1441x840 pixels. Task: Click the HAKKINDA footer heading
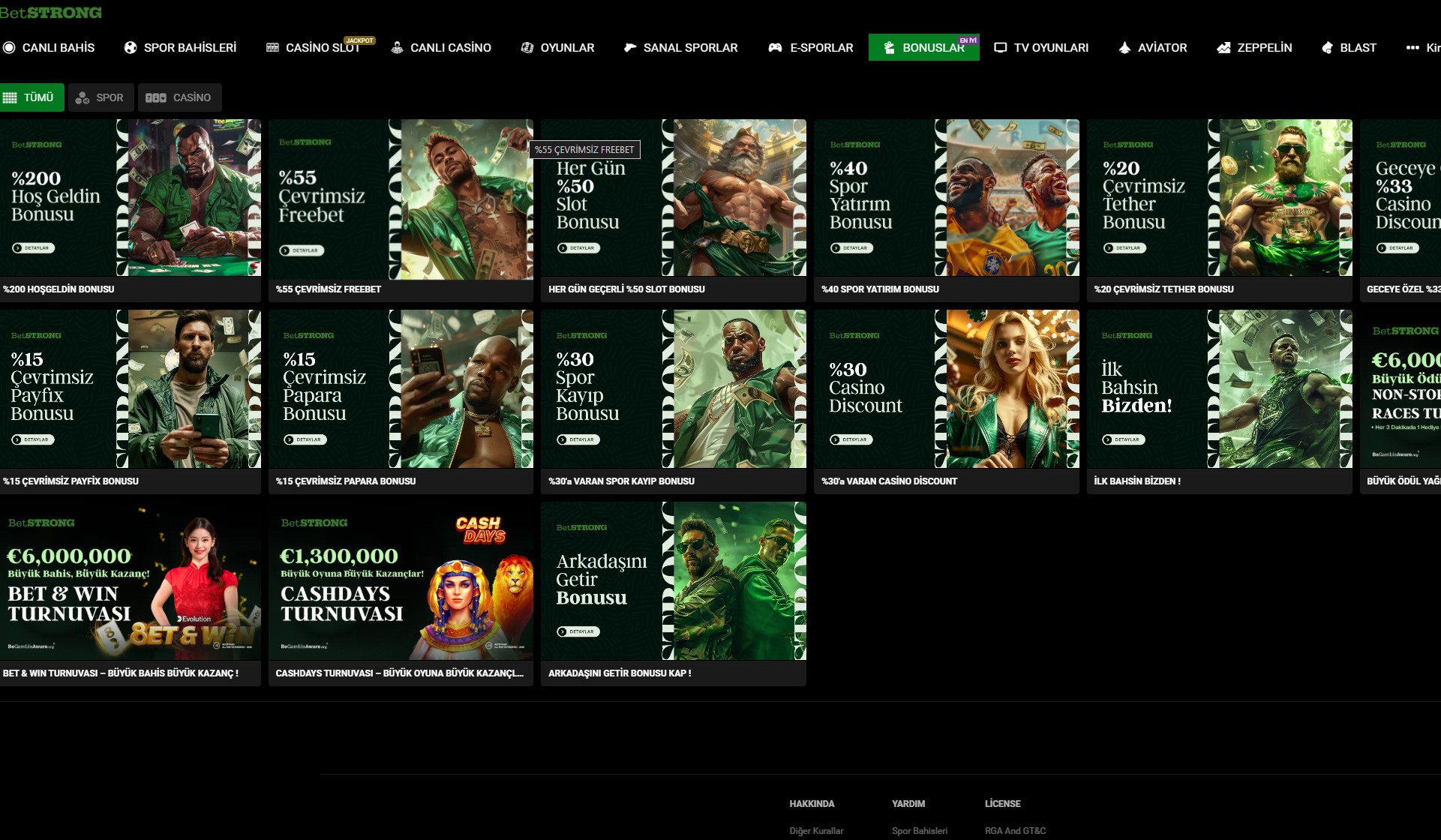(x=812, y=803)
